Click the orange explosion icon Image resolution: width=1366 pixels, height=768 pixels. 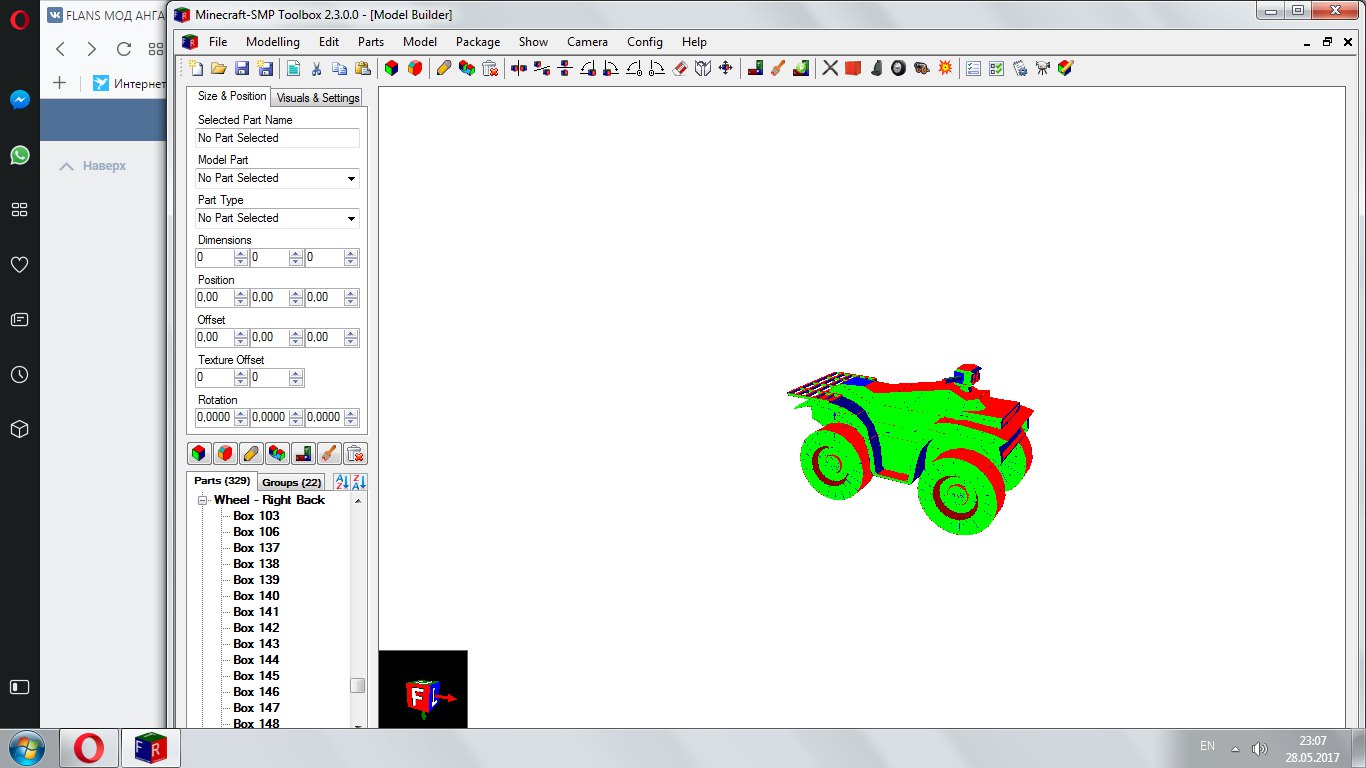(944, 68)
